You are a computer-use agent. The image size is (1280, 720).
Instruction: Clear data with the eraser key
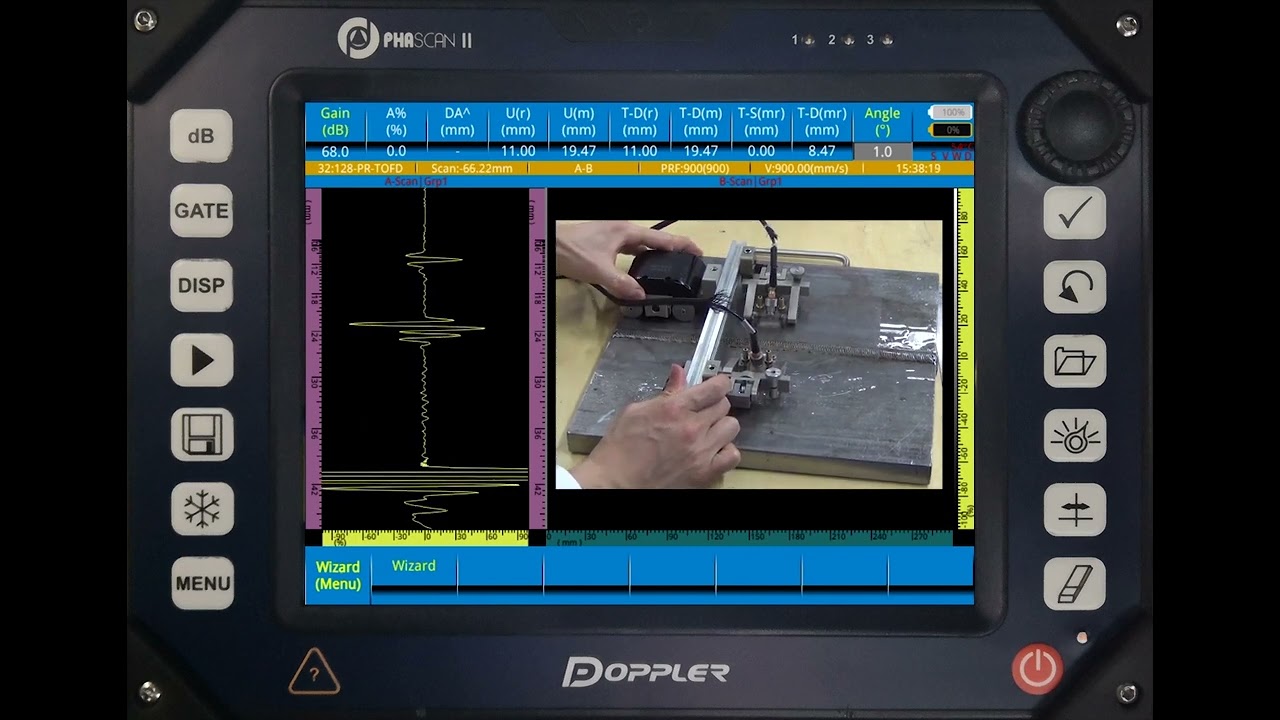(x=1075, y=584)
